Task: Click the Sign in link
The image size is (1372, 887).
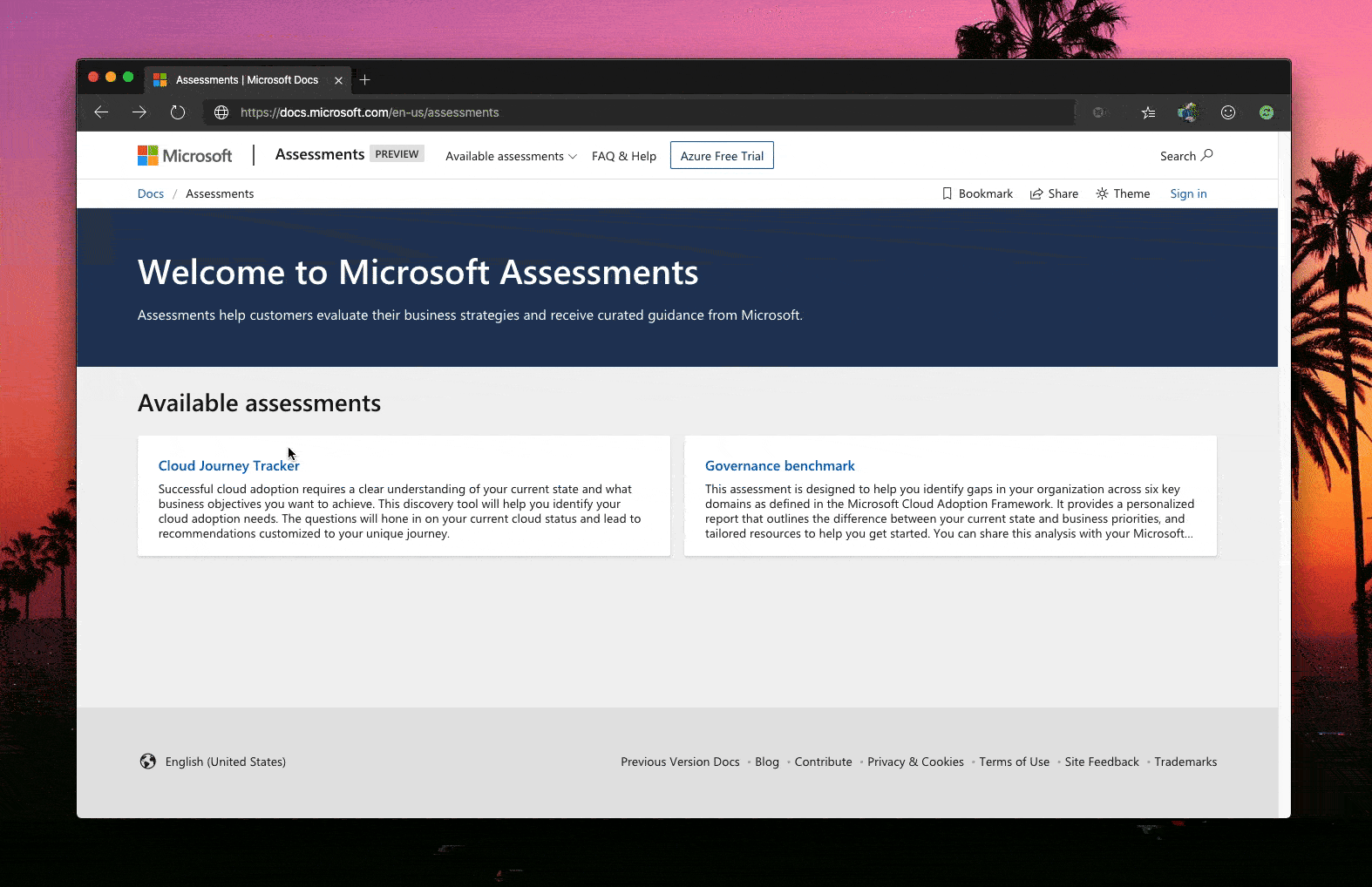Action: pos(1188,193)
